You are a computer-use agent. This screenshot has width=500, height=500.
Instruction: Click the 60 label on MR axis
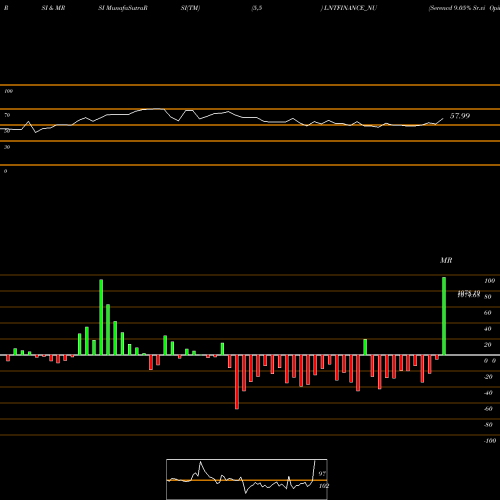click(487, 313)
